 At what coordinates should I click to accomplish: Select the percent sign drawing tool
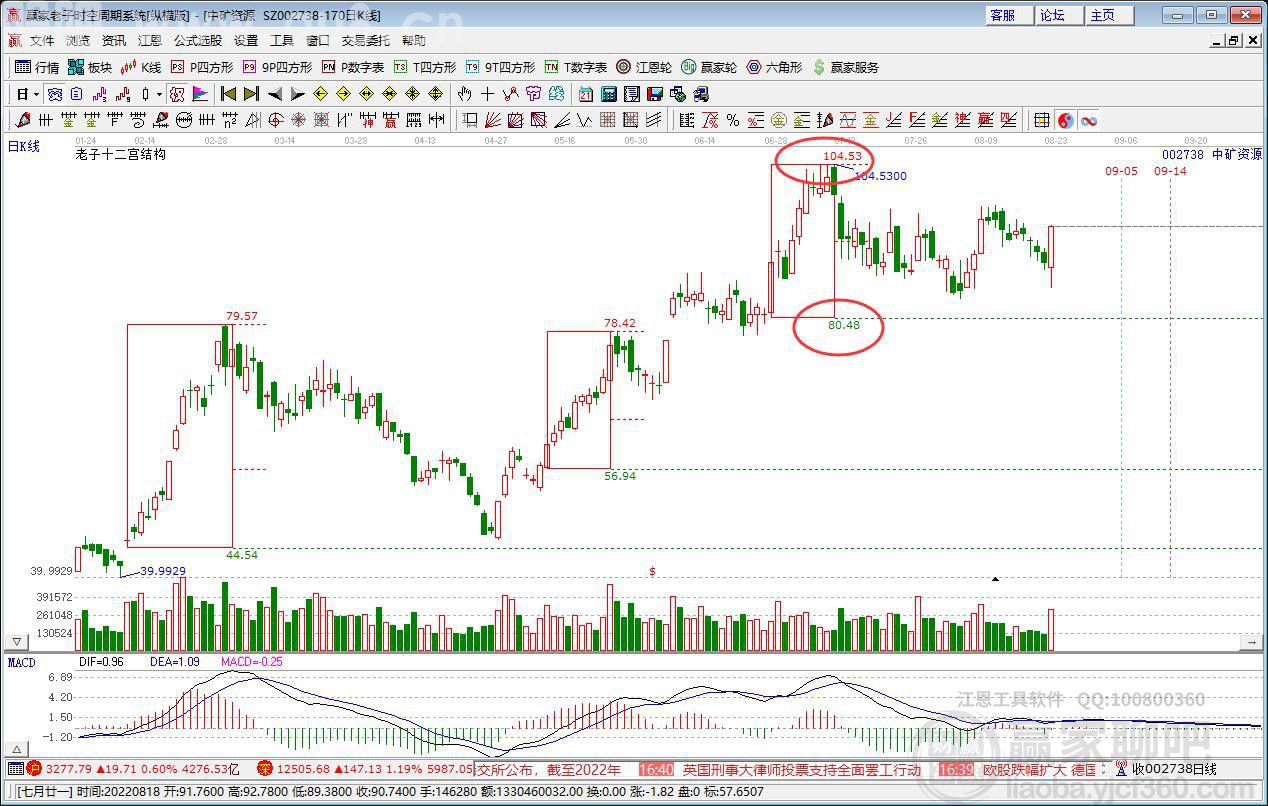pos(733,120)
